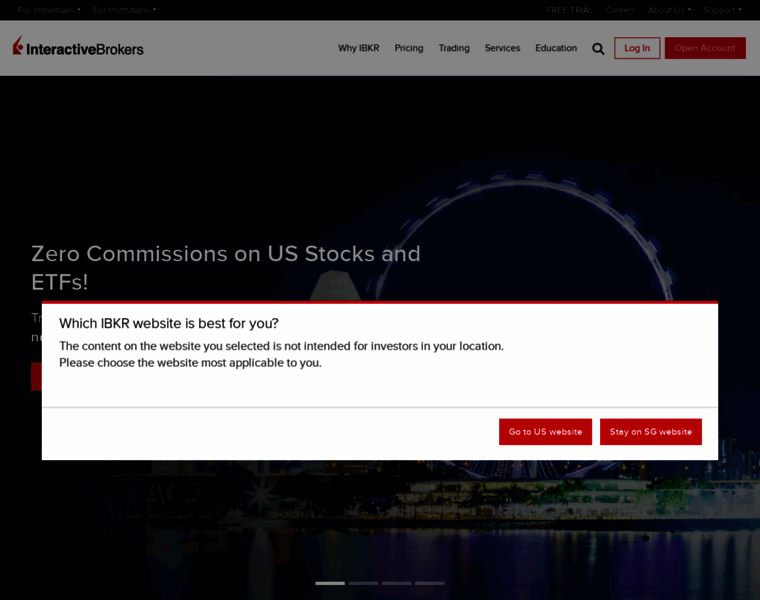
Task: Expand the For Individuals dropdown
Action: pyautogui.click(x=49, y=10)
